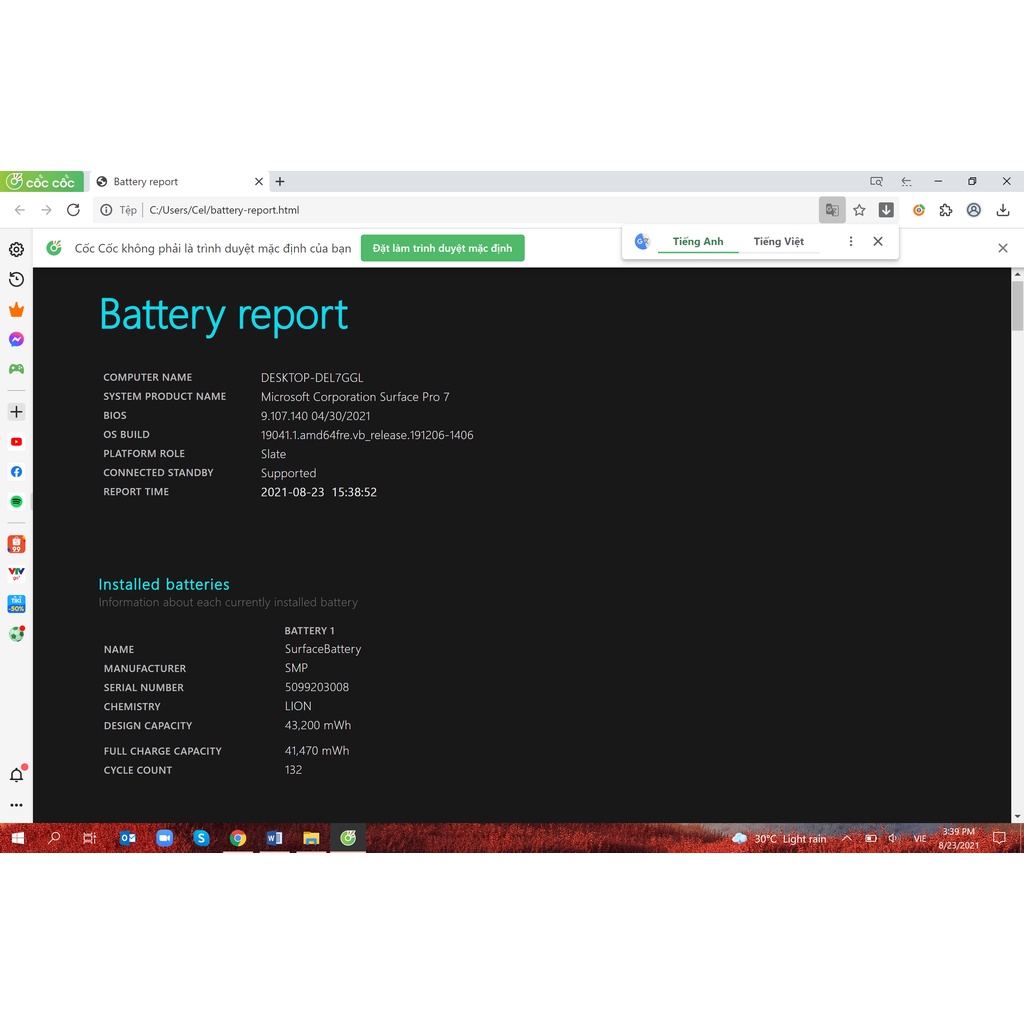
Task: Click the scrollbar down arrow
Action: 1017,816
